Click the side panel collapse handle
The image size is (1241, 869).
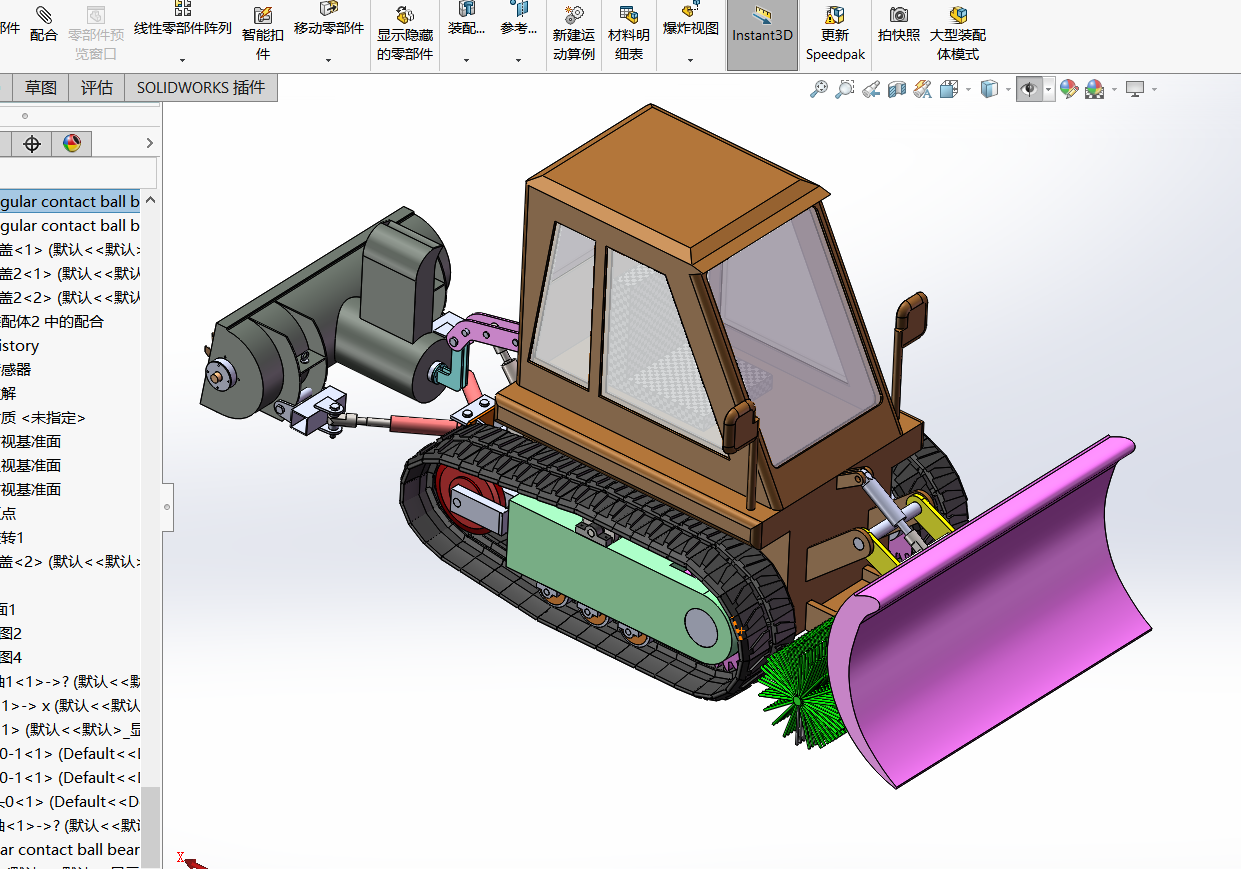(x=167, y=507)
